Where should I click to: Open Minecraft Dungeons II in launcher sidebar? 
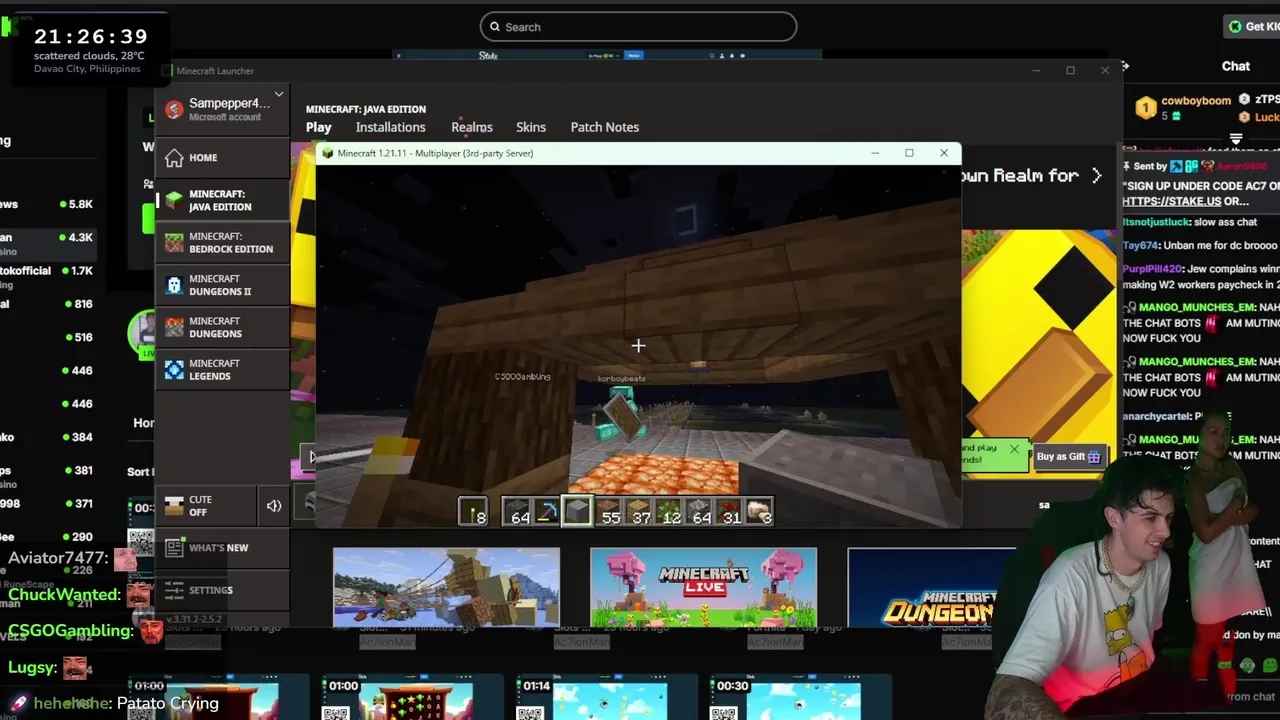(222, 285)
